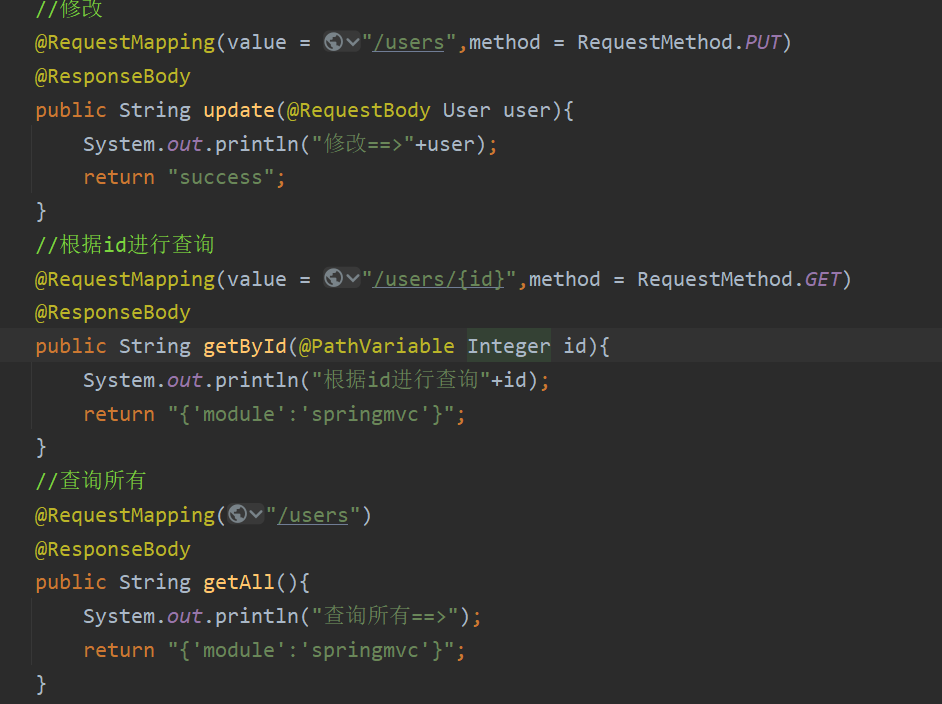Click the //查询所有 comment line
This screenshot has width=942, height=704.
click(x=91, y=480)
